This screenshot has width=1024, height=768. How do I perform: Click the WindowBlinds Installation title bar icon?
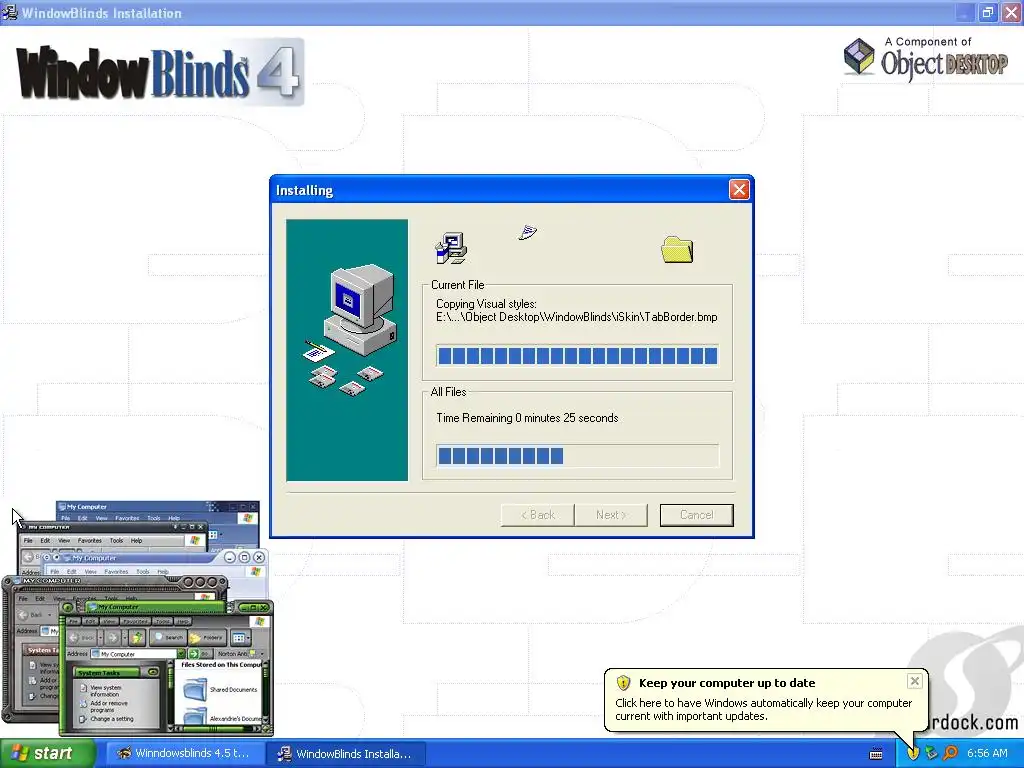click(x=10, y=12)
